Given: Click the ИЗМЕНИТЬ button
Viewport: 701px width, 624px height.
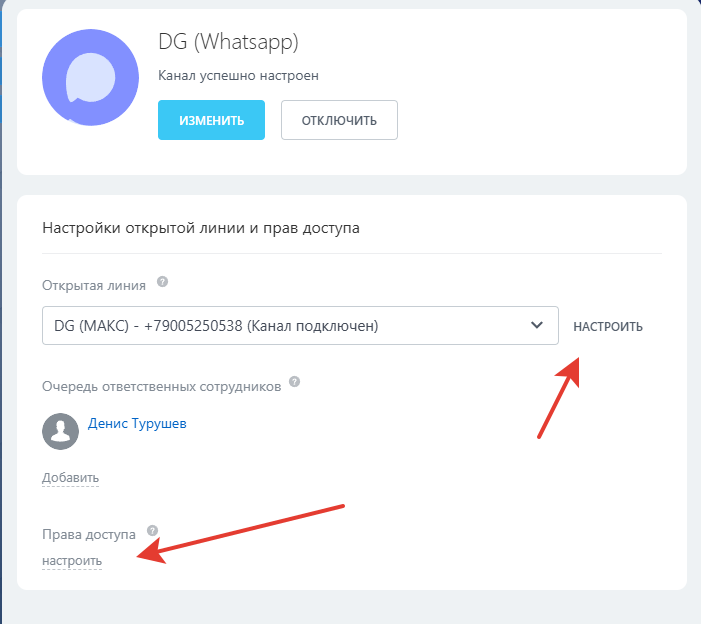Looking at the screenshot, I should coord(211,120).
